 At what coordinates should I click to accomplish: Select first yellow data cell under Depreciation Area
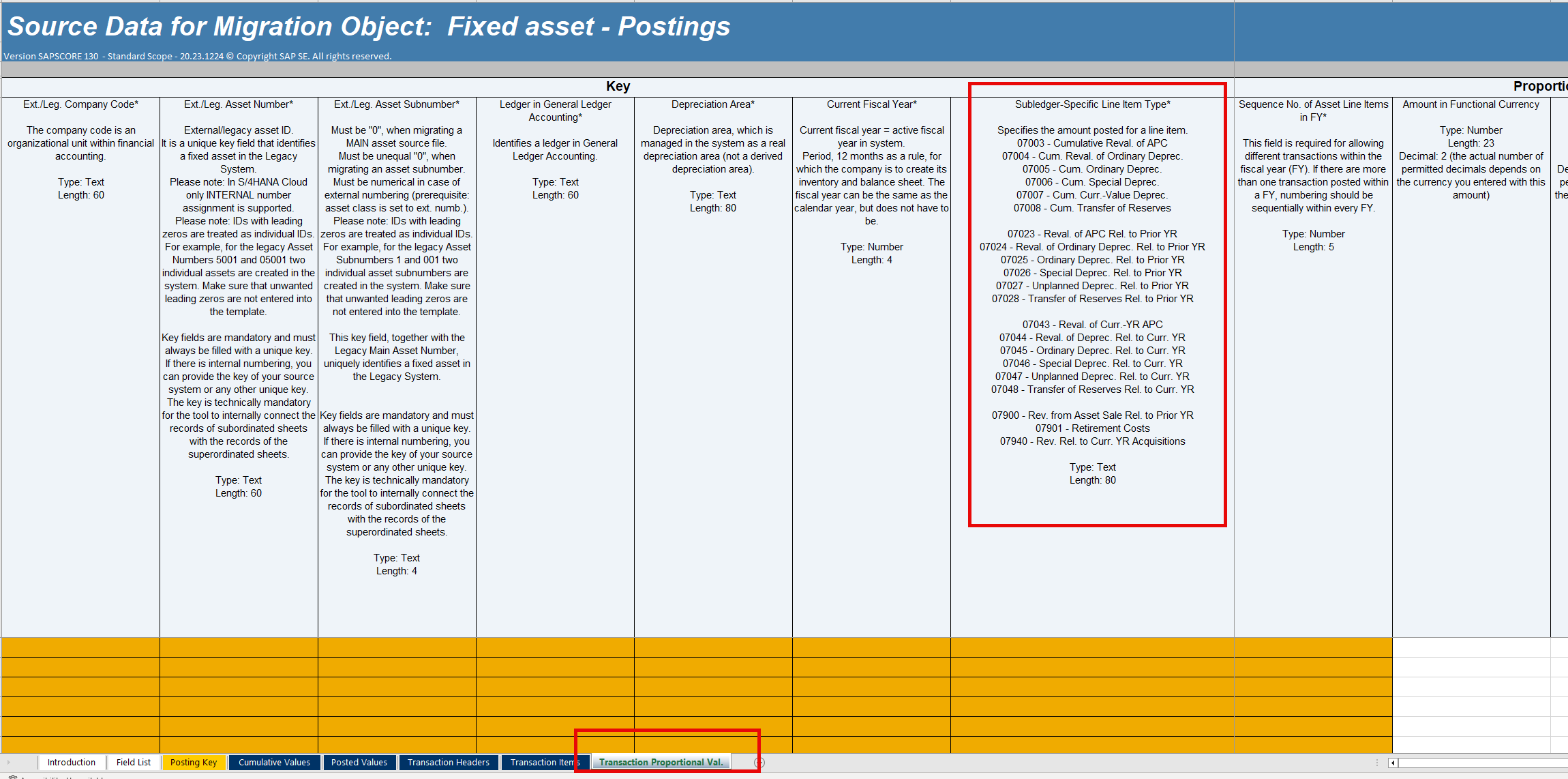point(713,647)
